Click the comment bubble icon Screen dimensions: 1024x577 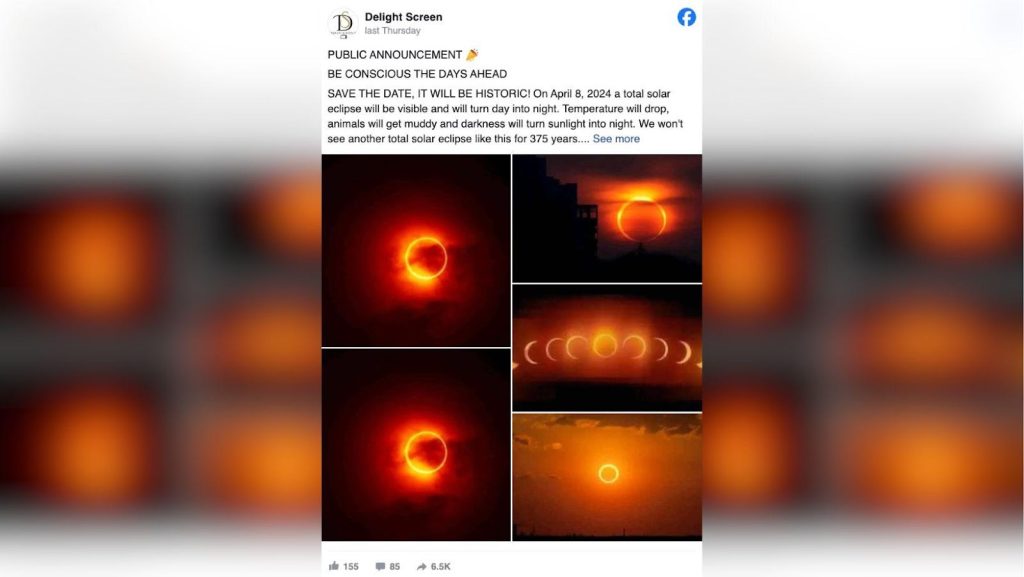click(x=380, y=567)
